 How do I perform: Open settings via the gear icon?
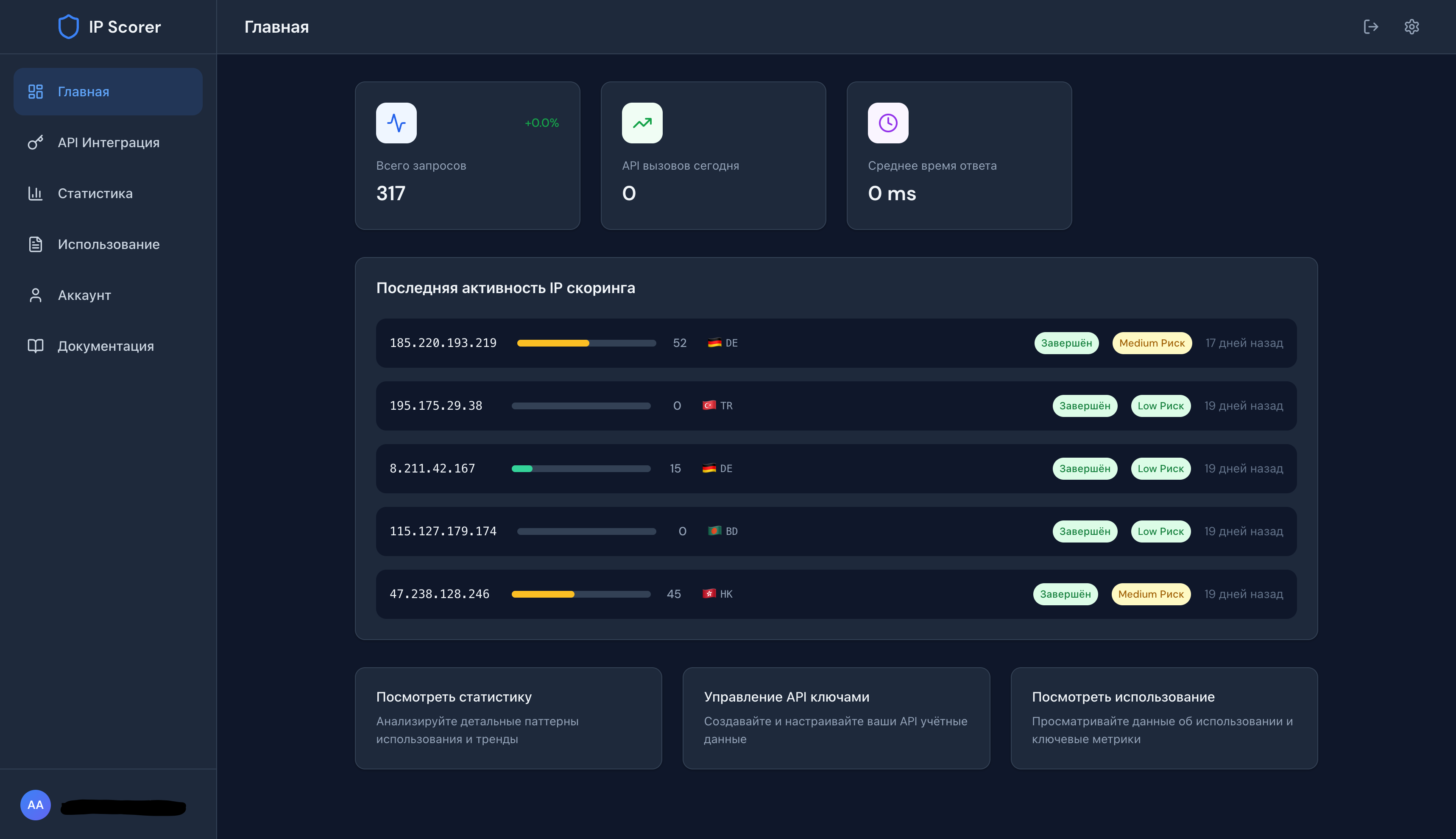tap(1411, 26)
